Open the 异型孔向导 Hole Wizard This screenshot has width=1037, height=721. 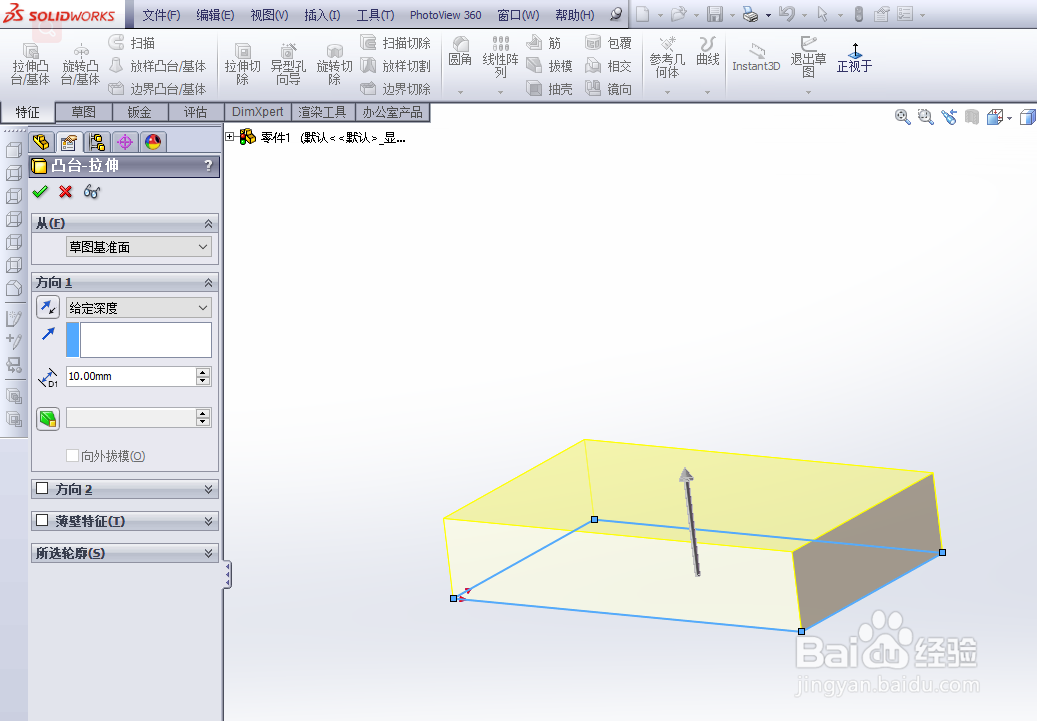tap(288, 60)
